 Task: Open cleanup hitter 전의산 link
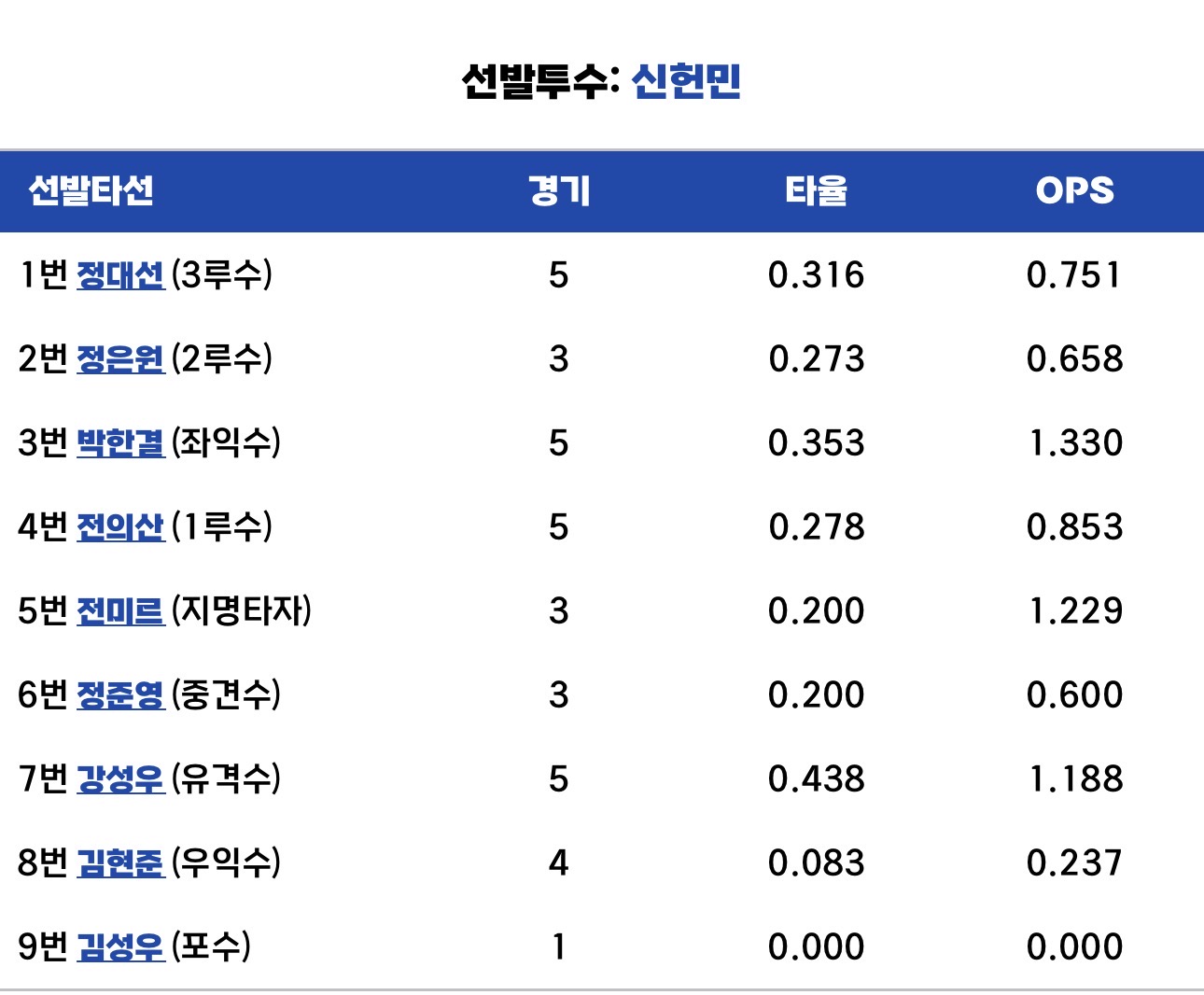tap(119, 527)
